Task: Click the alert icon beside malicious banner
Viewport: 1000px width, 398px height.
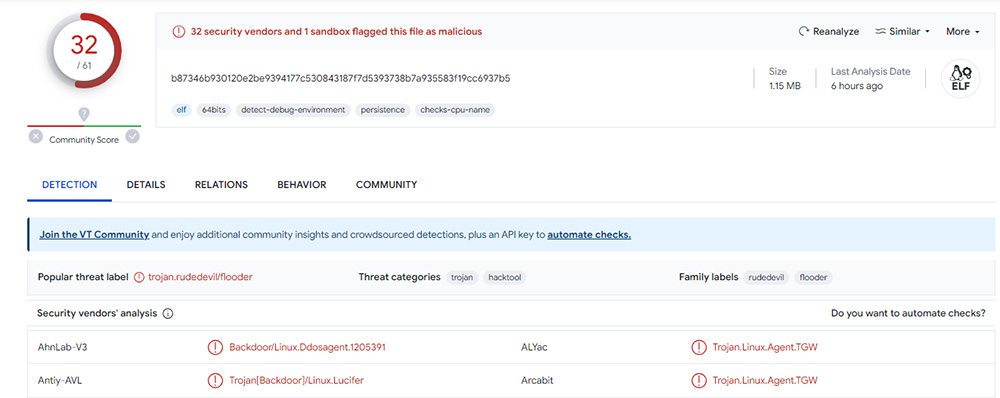Action: pos(179,31)
